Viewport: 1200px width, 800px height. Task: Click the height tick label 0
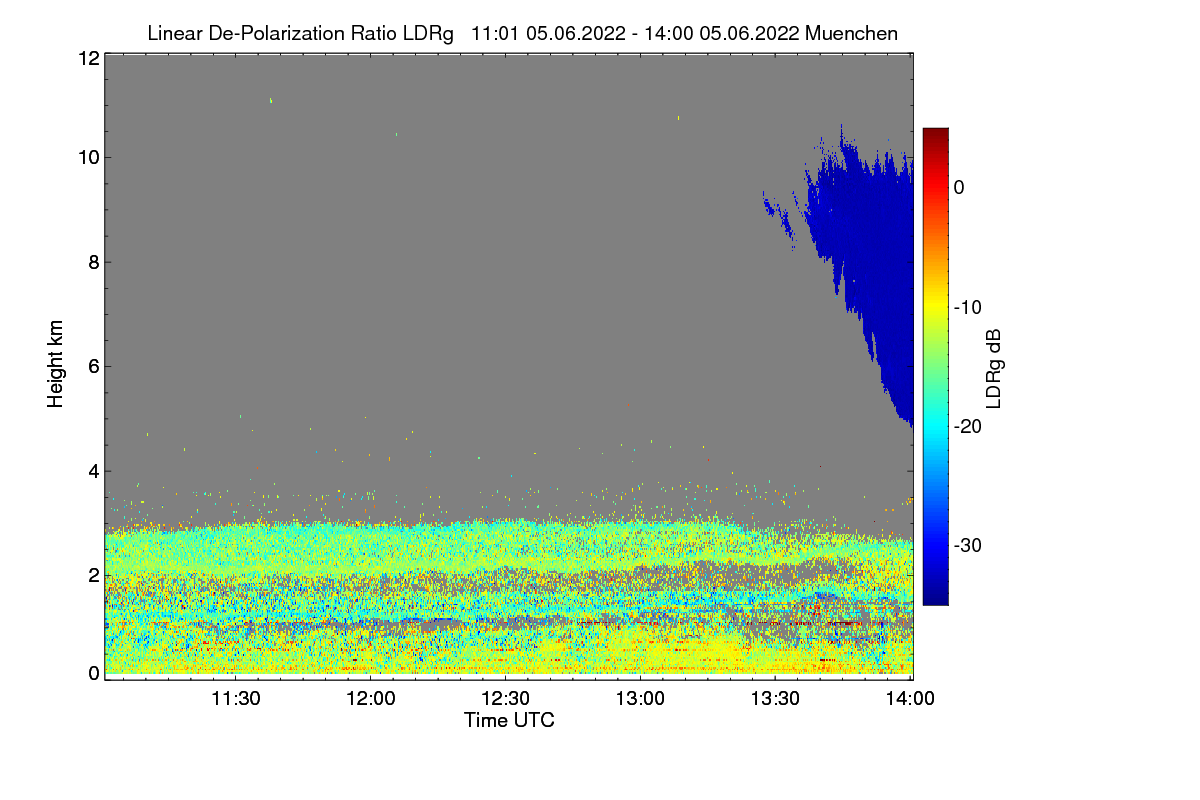(93, 673)
